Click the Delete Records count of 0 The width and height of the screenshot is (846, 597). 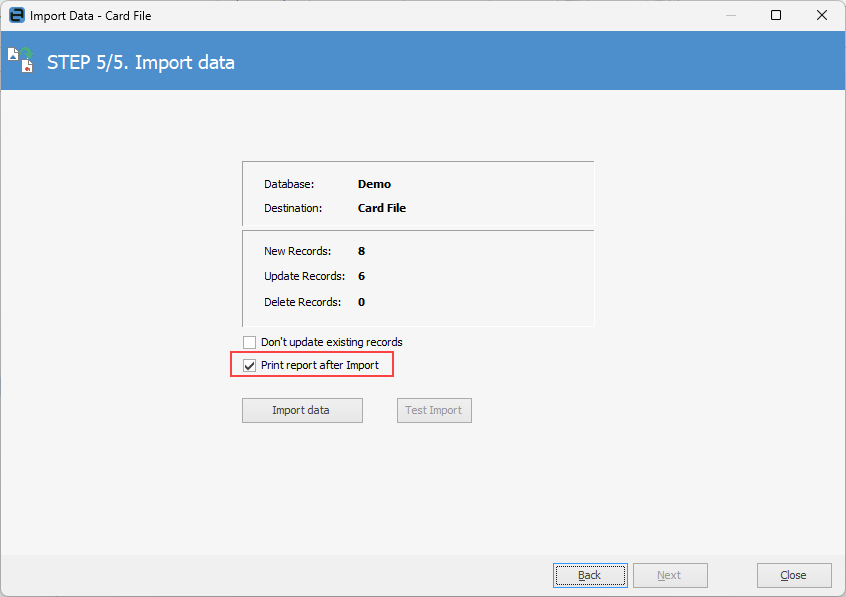point(361,302)
